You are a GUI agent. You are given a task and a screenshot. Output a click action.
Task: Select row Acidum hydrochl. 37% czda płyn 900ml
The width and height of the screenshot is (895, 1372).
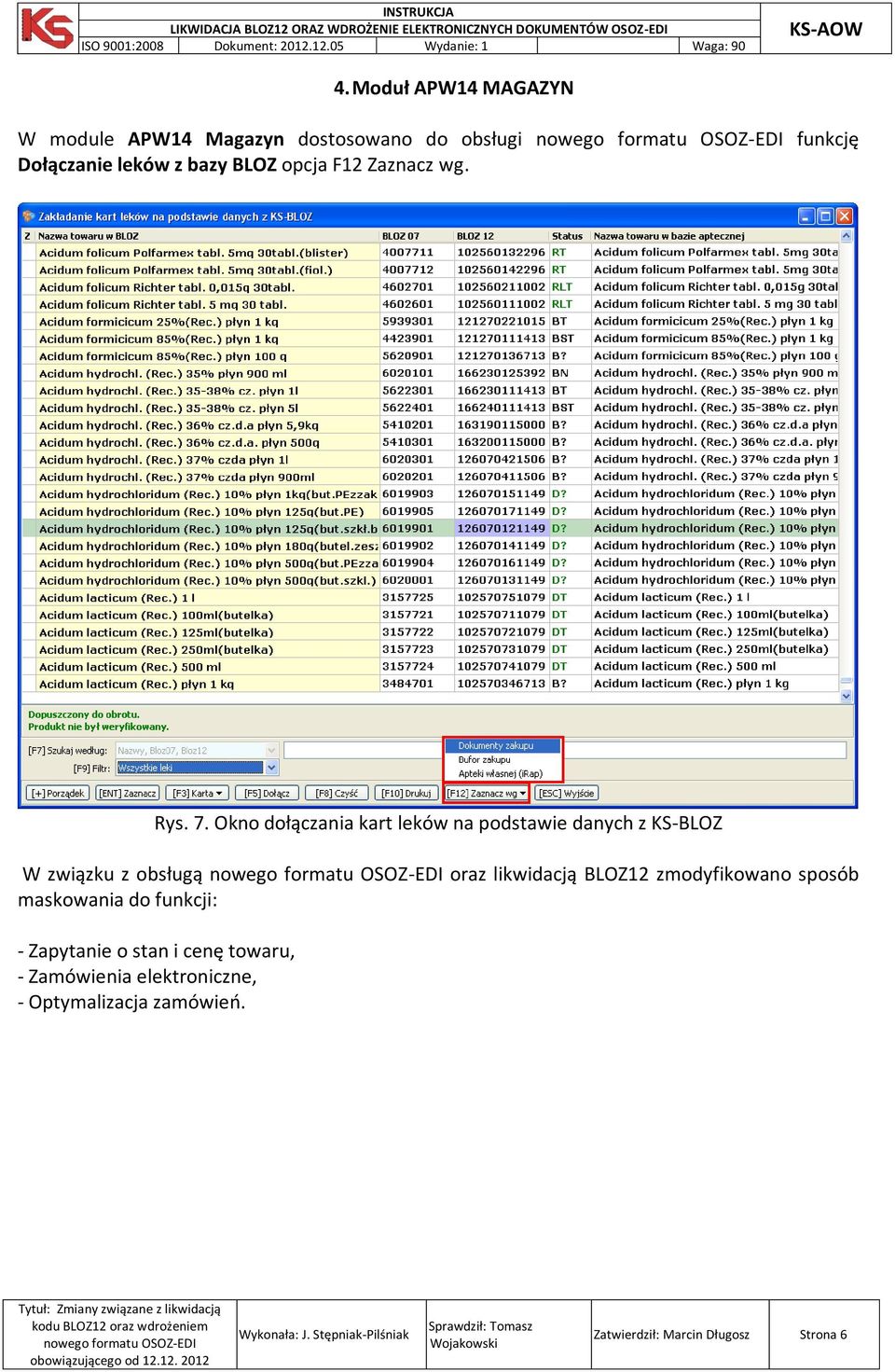[430, 478]
